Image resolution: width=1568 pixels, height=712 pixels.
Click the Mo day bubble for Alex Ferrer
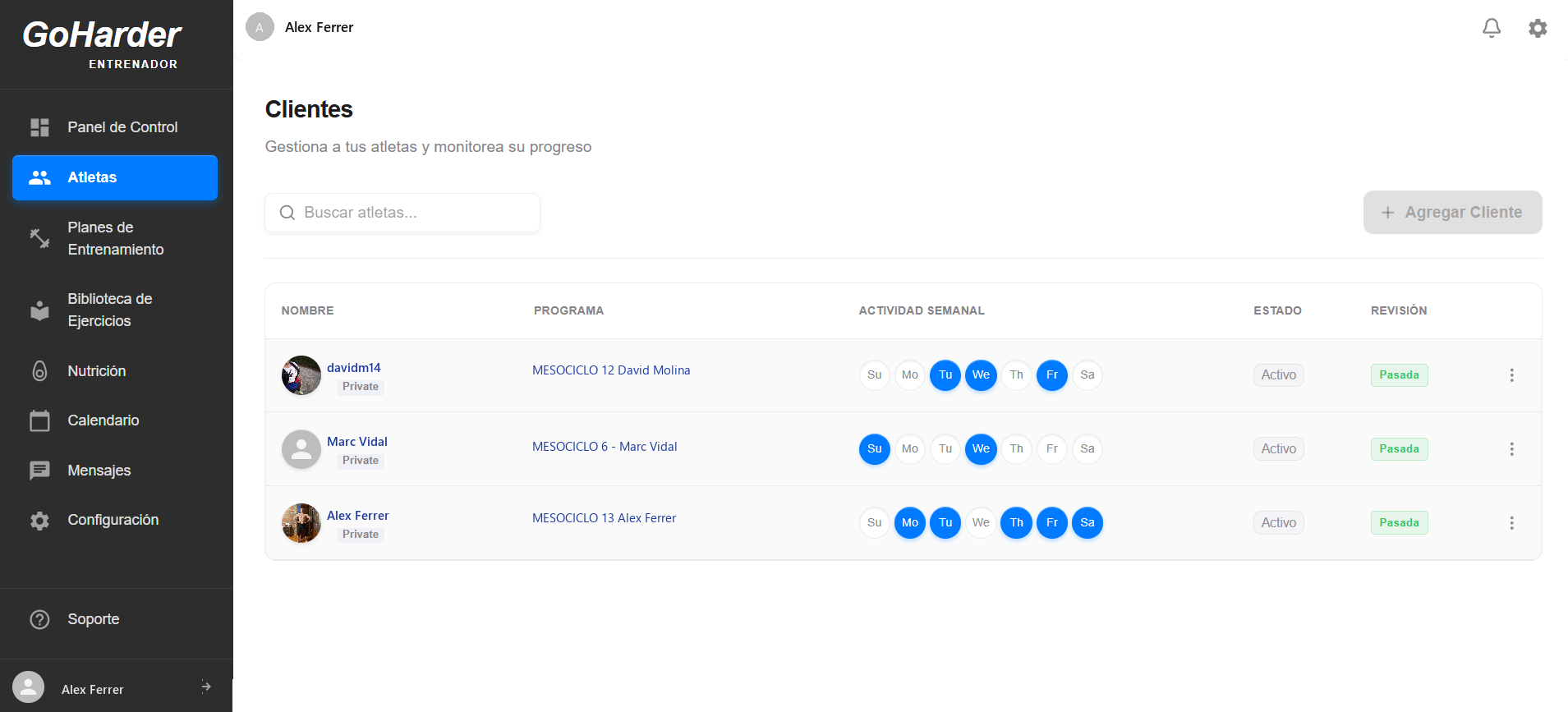tap(910, 523)
